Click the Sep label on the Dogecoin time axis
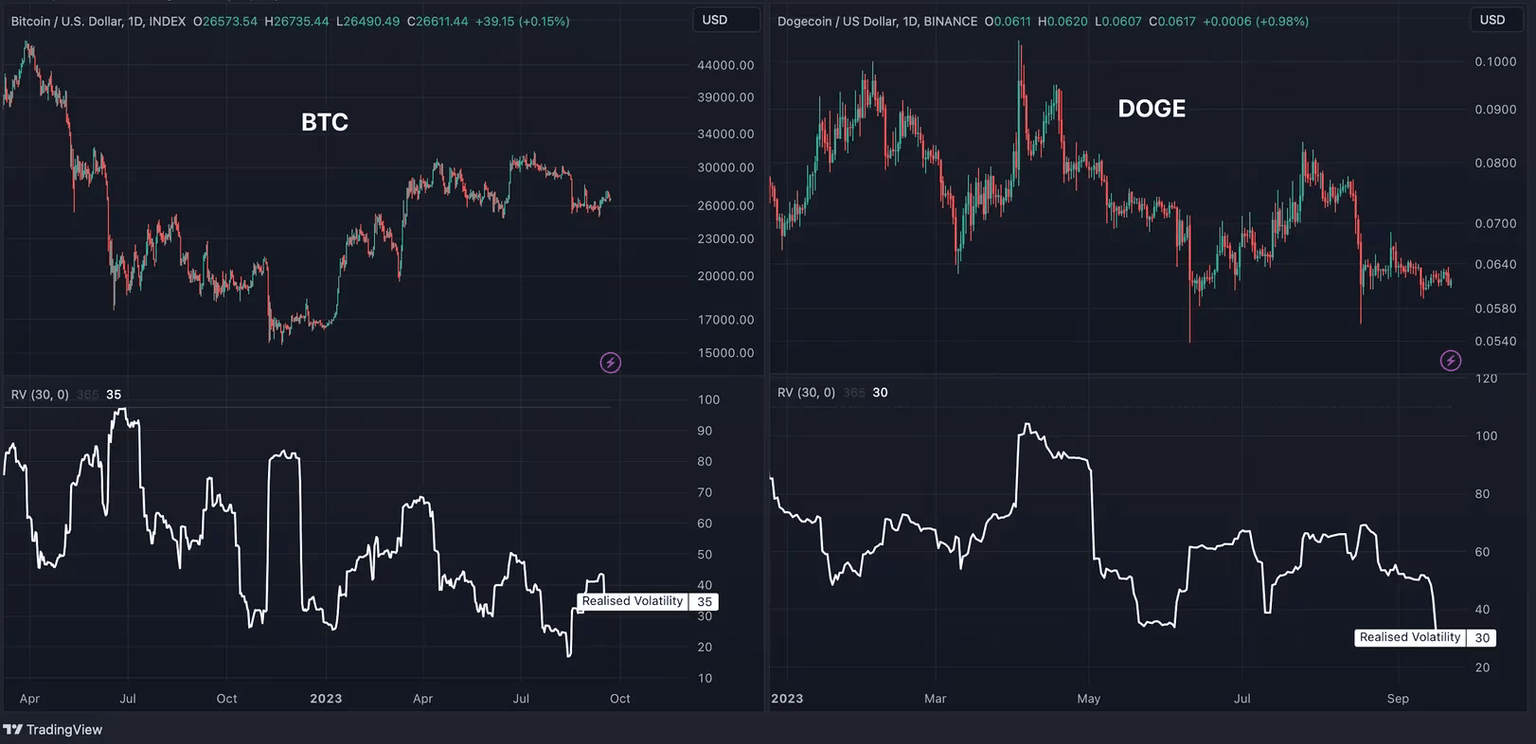 tap(1398, 699)
